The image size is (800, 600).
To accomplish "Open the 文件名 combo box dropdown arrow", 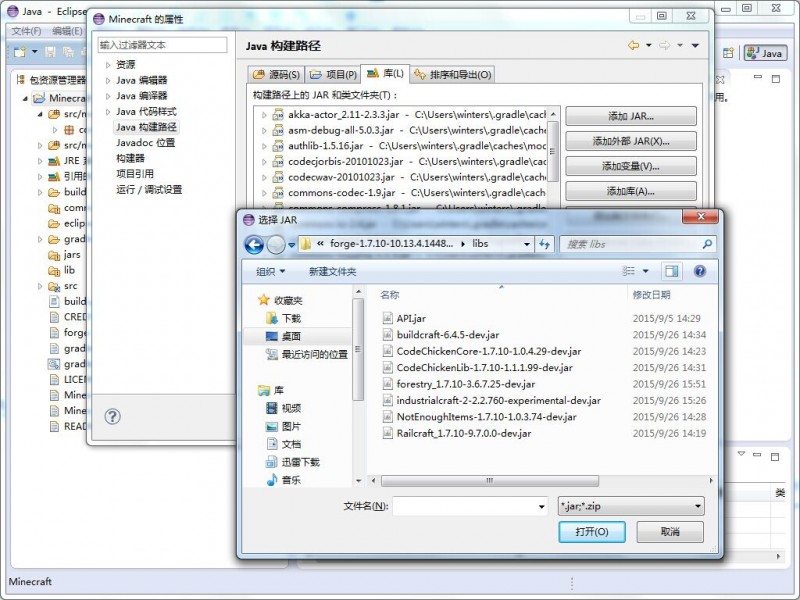I will (x=541, y=507).
